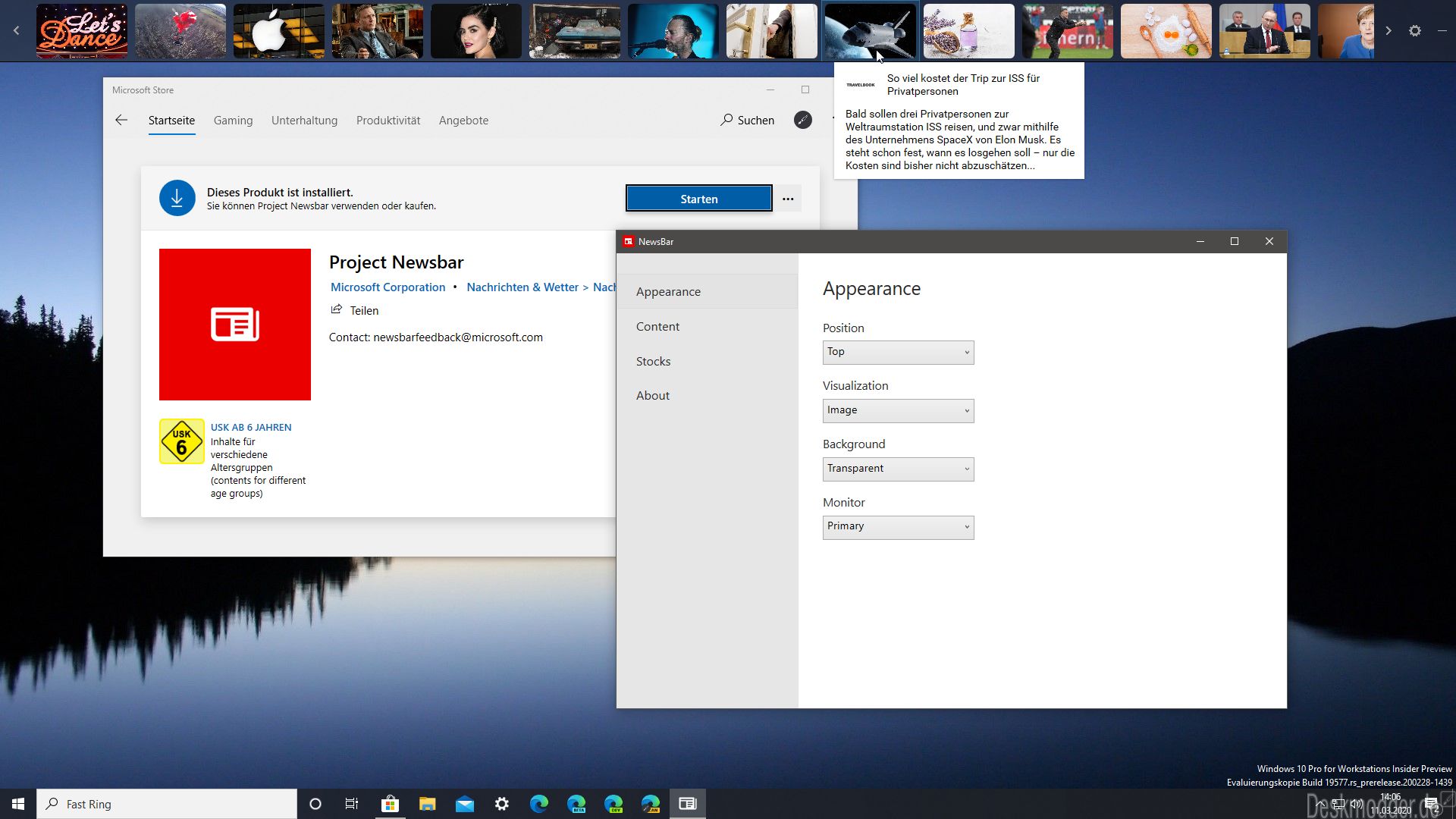This screenshot has width=1456, height=819.
Task: Open Task View on taskbar
Action: pos(352,804)
